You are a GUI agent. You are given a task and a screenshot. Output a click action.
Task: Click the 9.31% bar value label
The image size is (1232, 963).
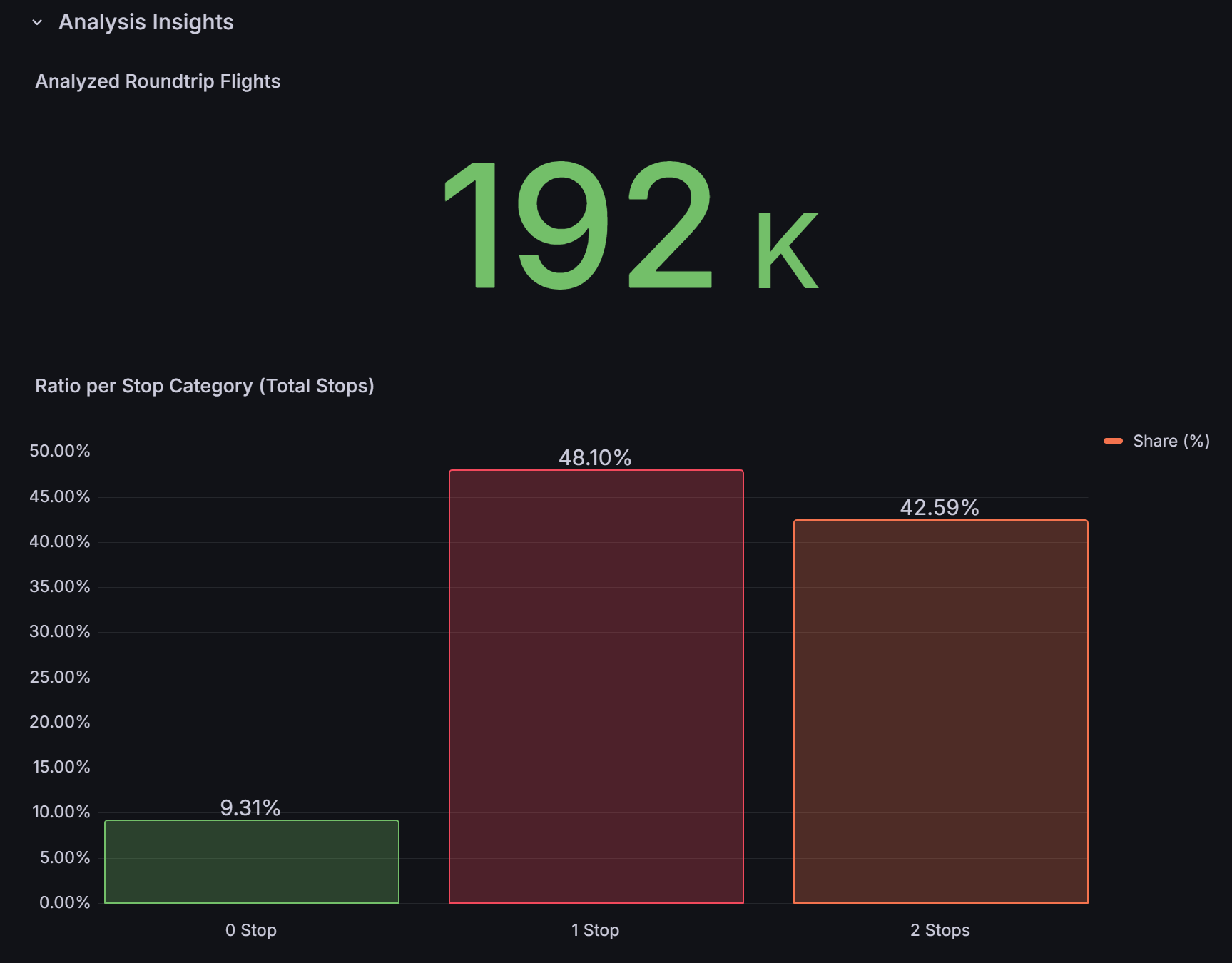click(x=250, y=808)
